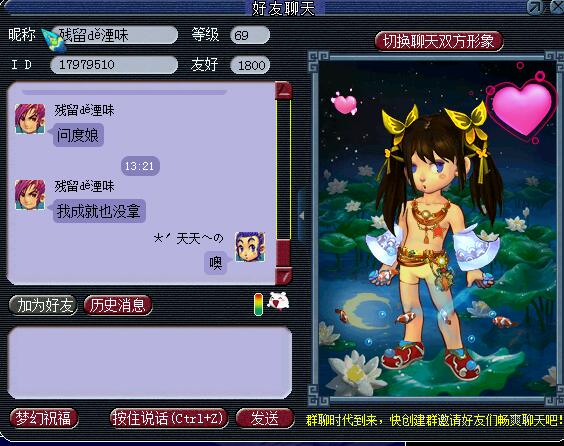Click the chat scrollbar down arrow
Screen dimensions: 564x446
coord(283,276)
